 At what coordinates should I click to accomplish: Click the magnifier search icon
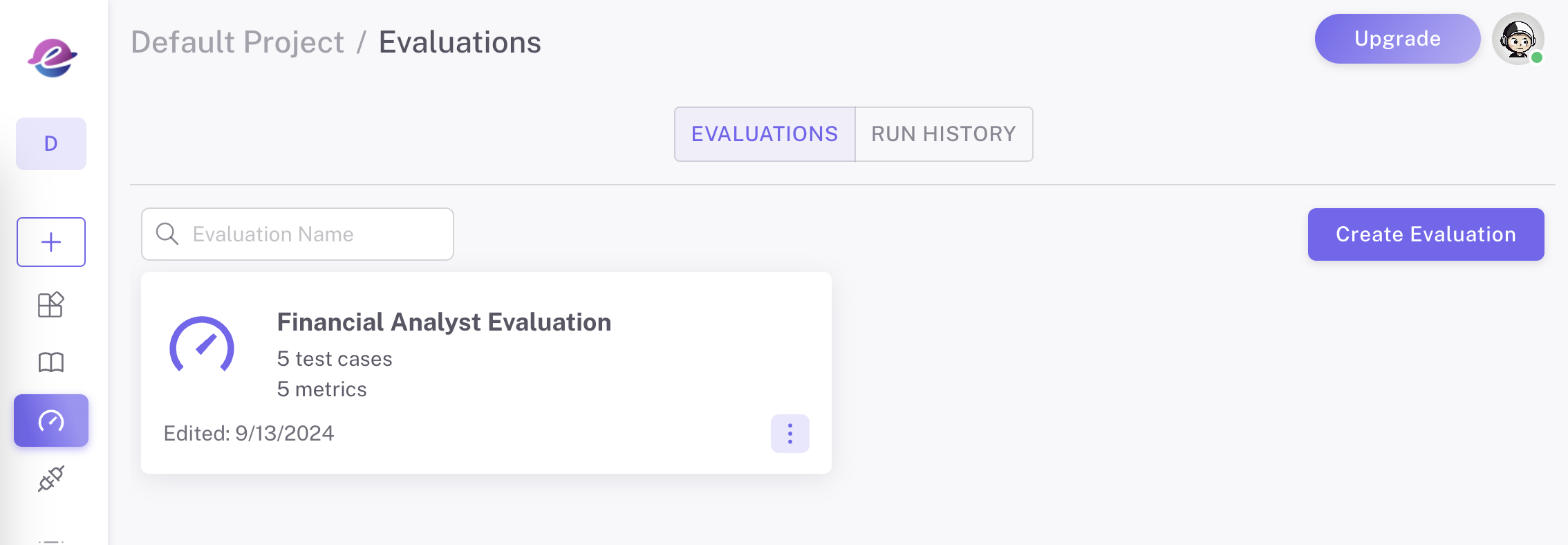point(167,234)
